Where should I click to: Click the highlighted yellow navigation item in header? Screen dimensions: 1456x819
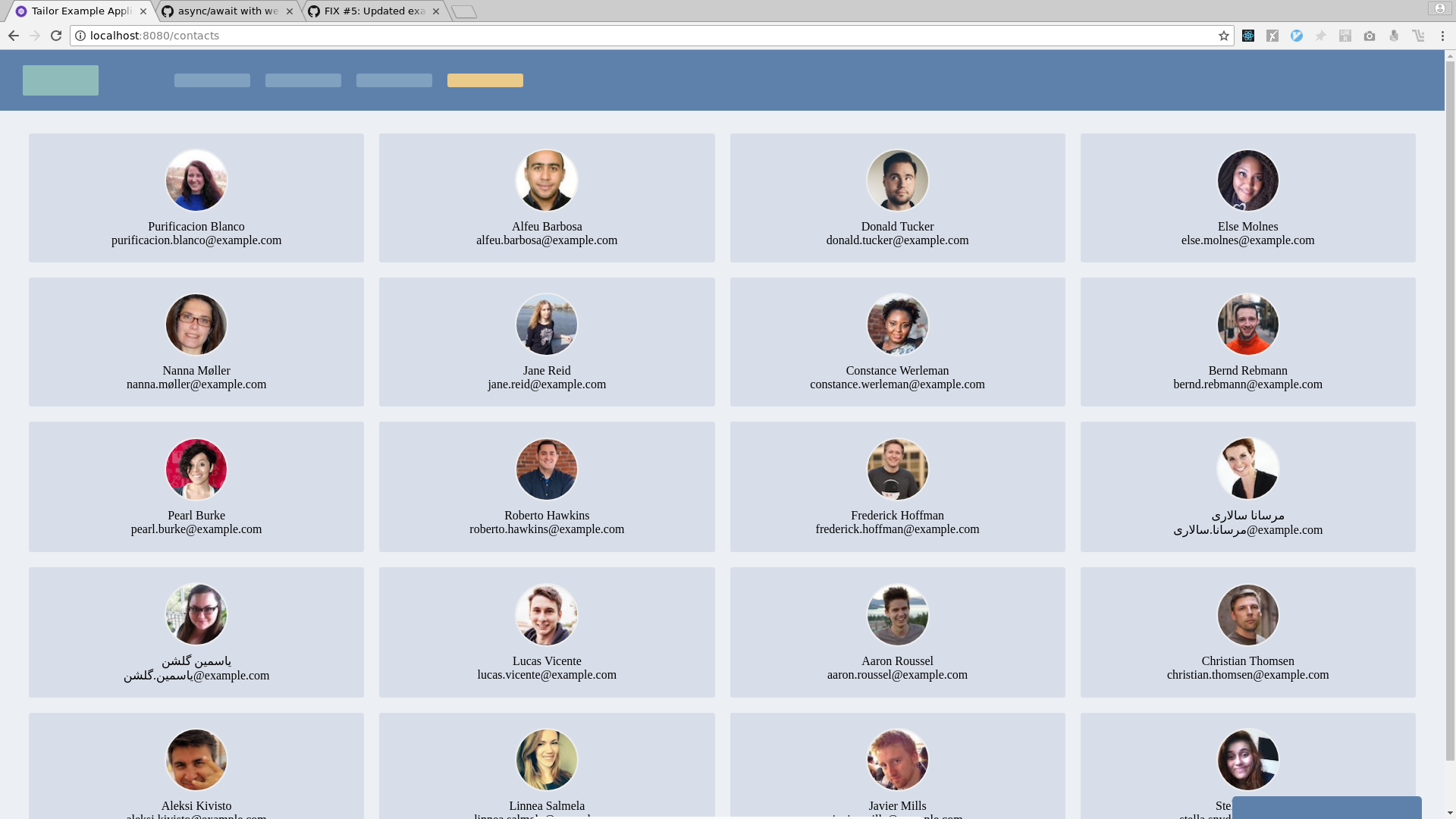pyautogui.click(x=485, y=80)
